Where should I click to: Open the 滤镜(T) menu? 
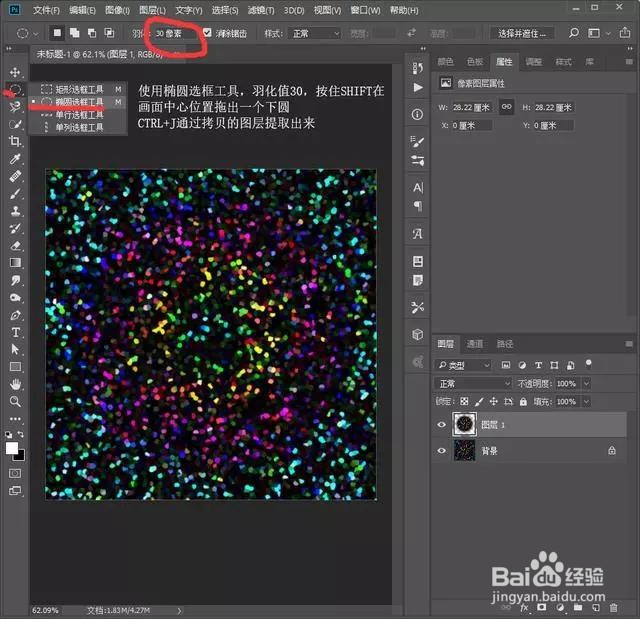261,10
